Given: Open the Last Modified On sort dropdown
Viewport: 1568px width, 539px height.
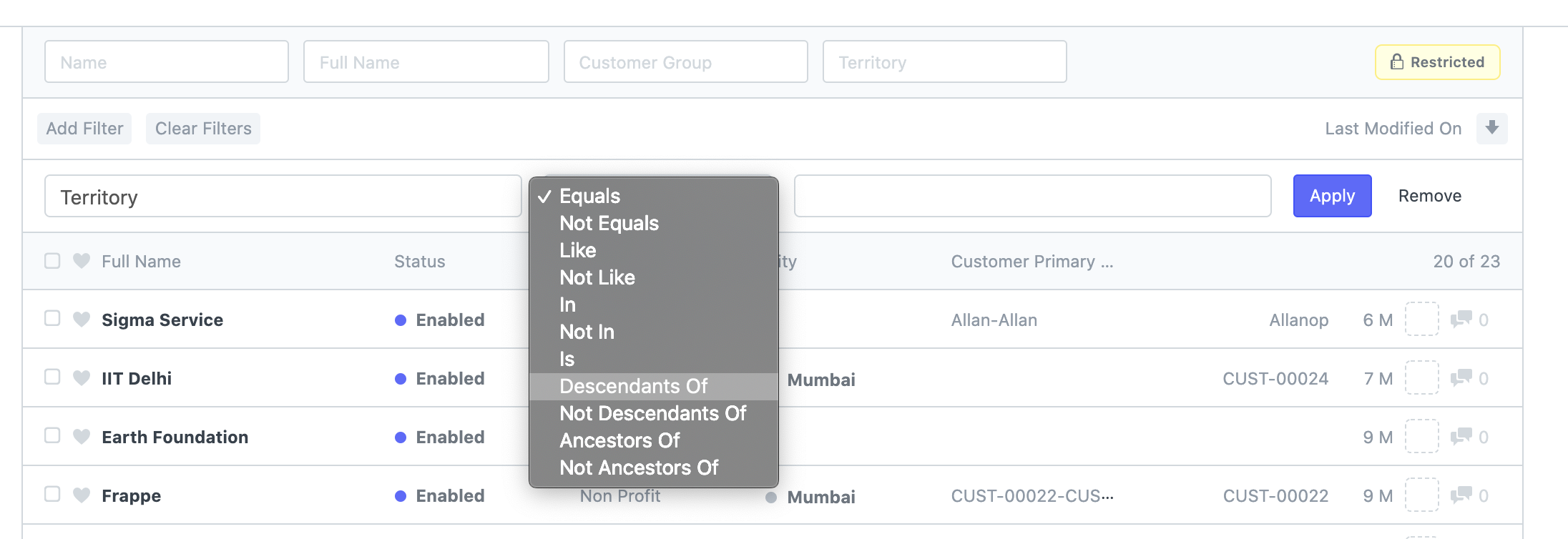Looking at the screenshot, I should (1393, 129).
